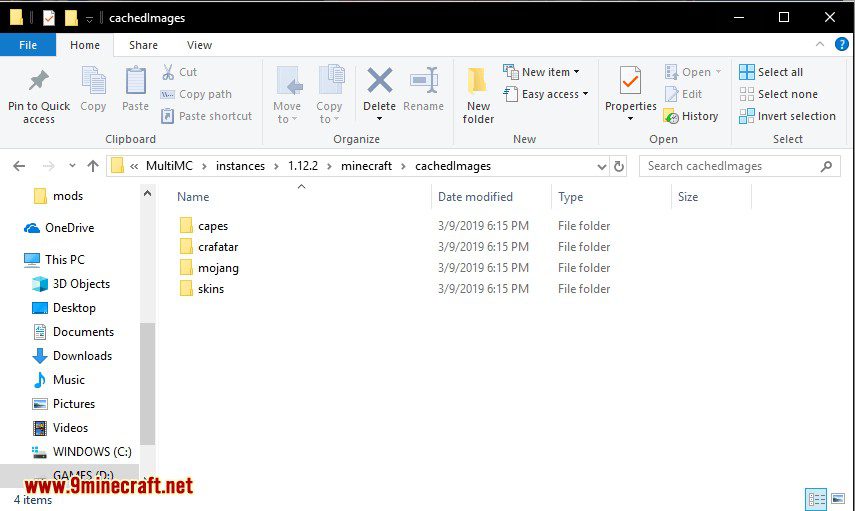The height and width of the screenshot is (511, 855).
Task: Open WINDOWS (C:) drive in sidebar
Action: (82, 452)
